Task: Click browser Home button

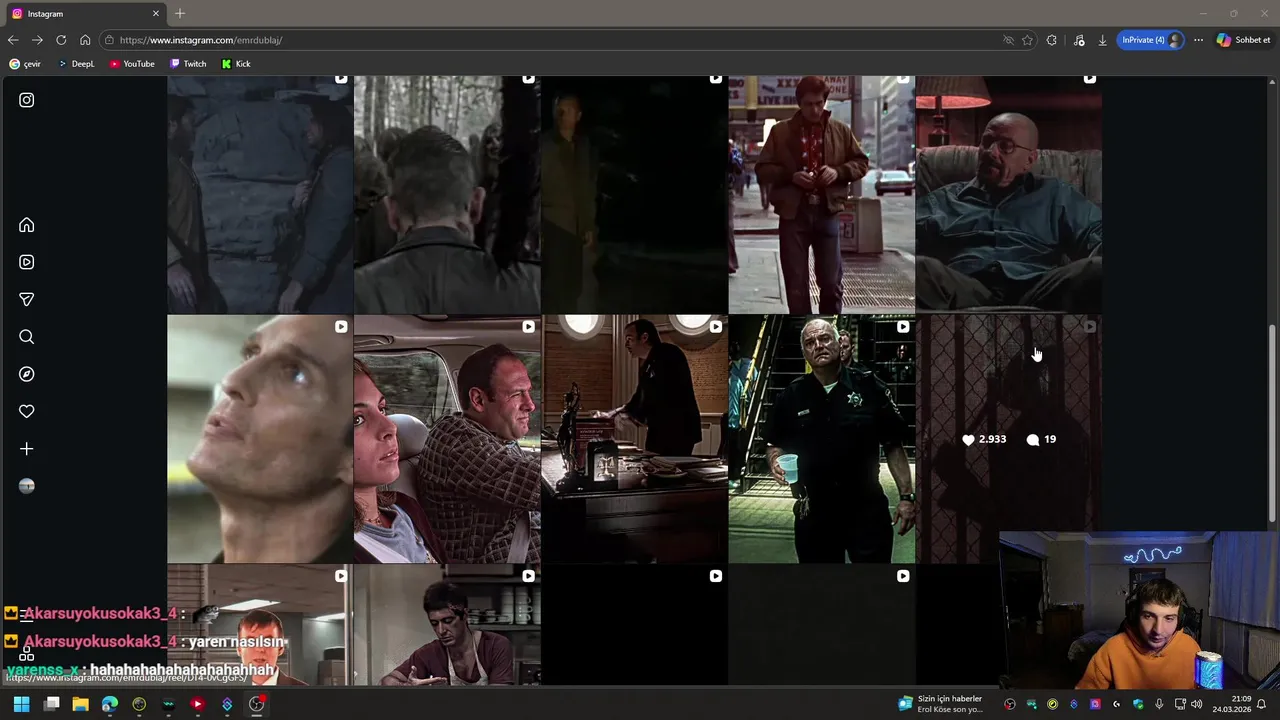Action: [x=85, y=40]
